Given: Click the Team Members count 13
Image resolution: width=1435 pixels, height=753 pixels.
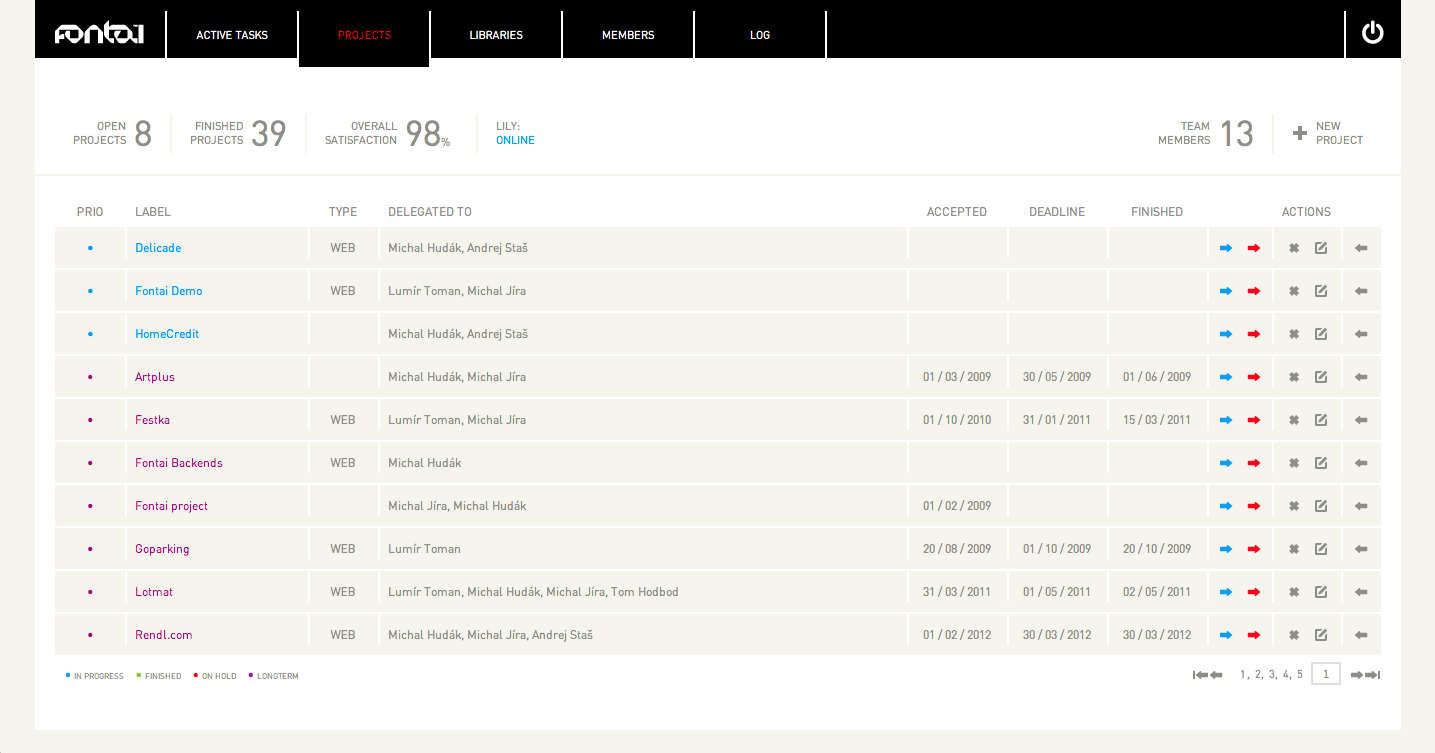Looking at the screenshot, I should click(1237, 134).
